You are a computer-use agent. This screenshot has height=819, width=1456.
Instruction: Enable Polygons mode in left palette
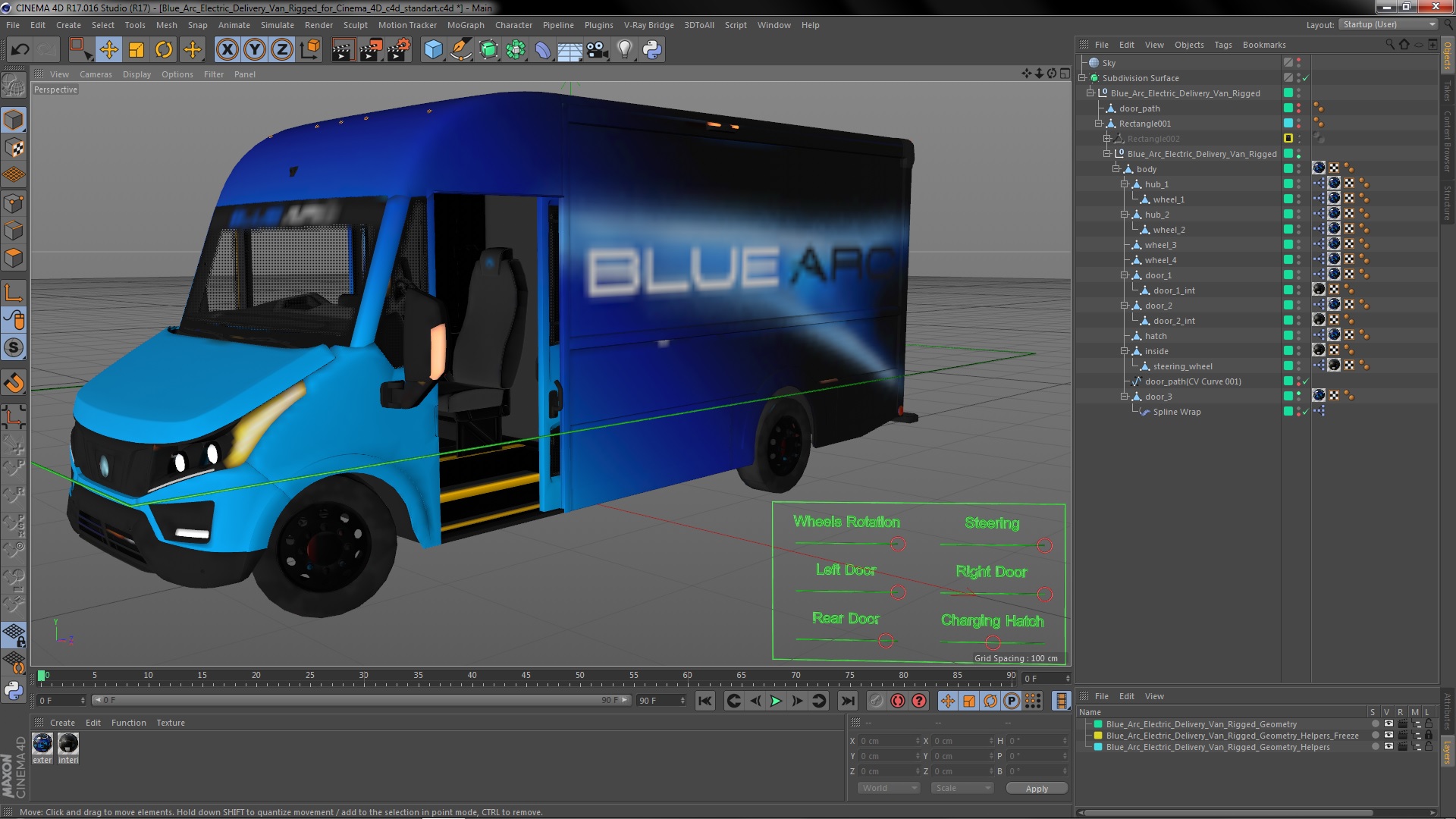coord(14,258)
